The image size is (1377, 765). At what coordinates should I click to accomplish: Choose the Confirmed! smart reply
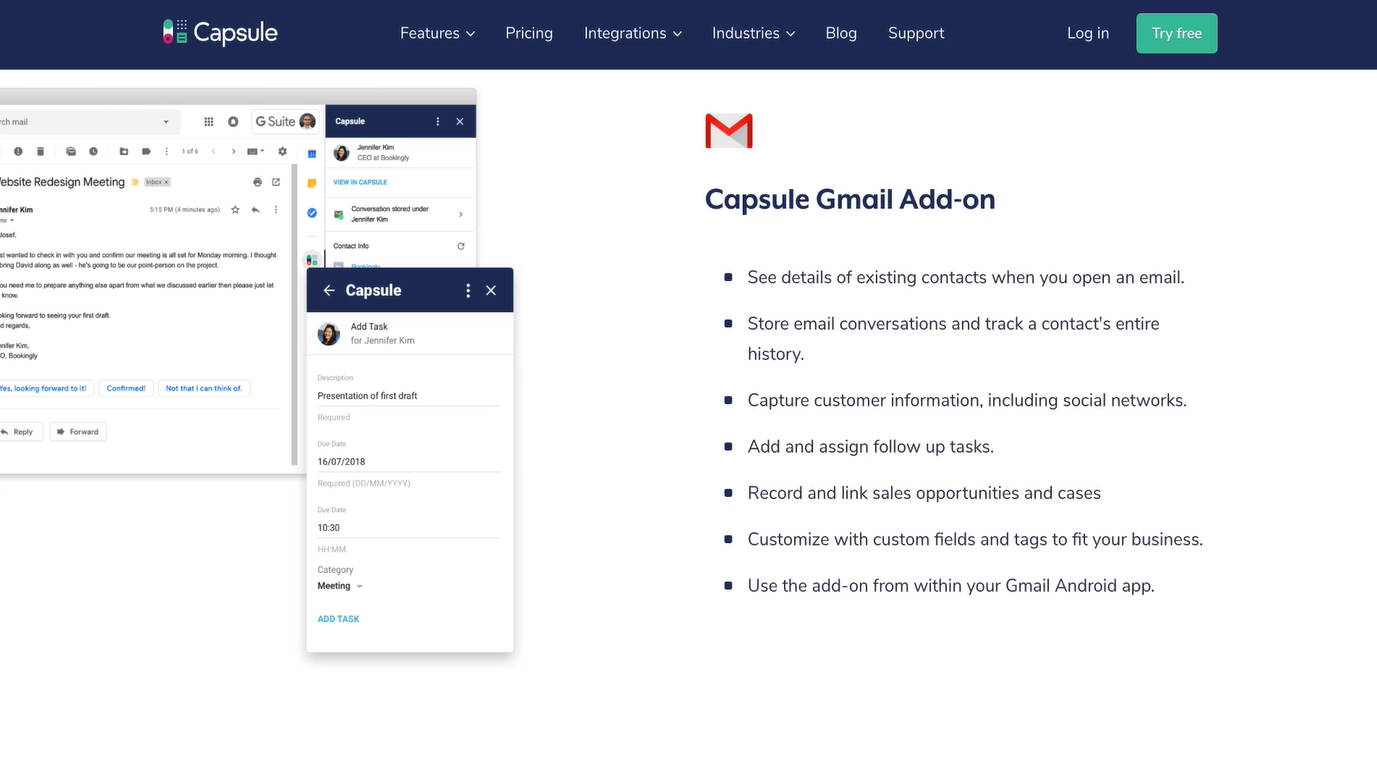click(x=126, y=388)
